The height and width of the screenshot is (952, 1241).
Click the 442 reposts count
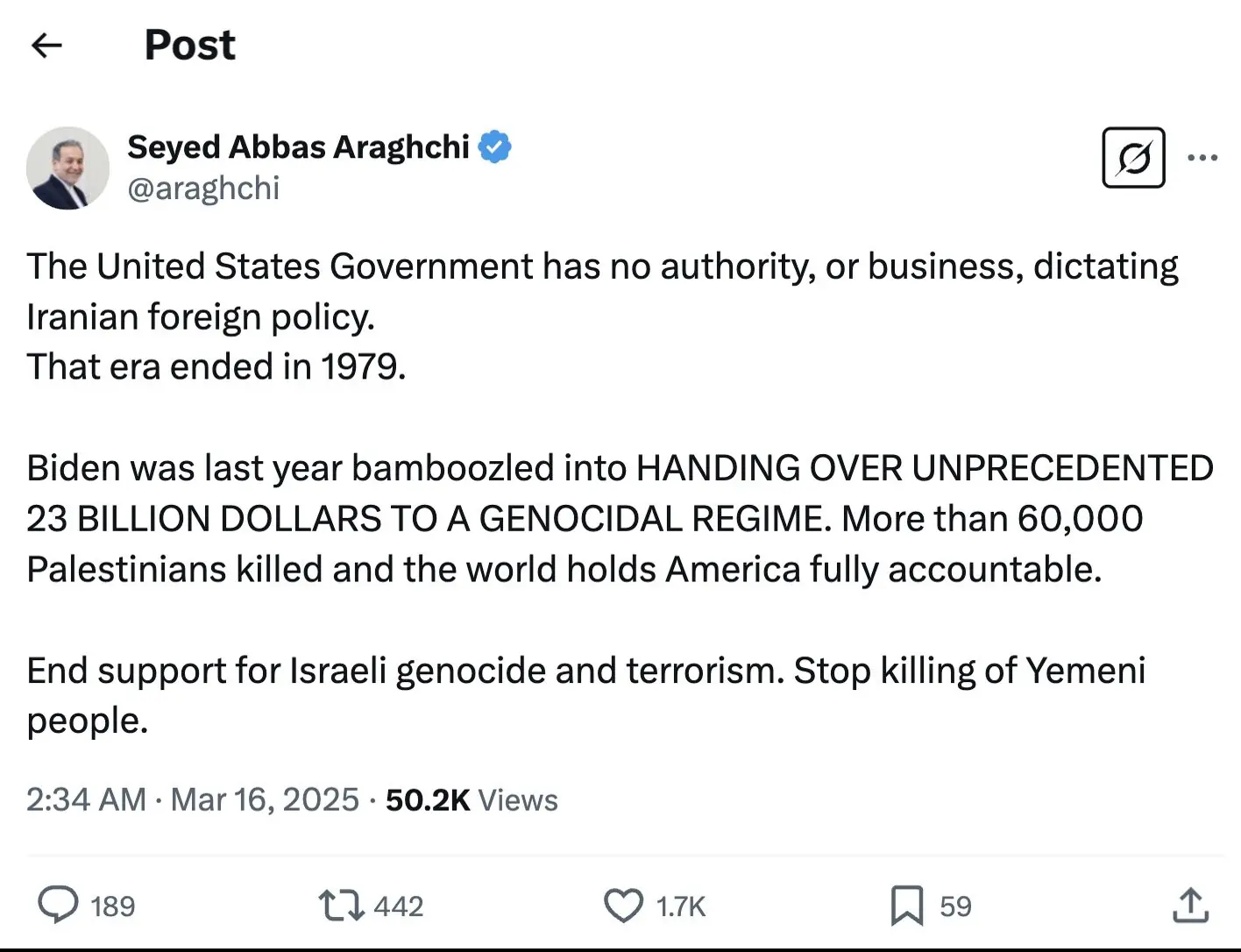click(x=397, y=906)
